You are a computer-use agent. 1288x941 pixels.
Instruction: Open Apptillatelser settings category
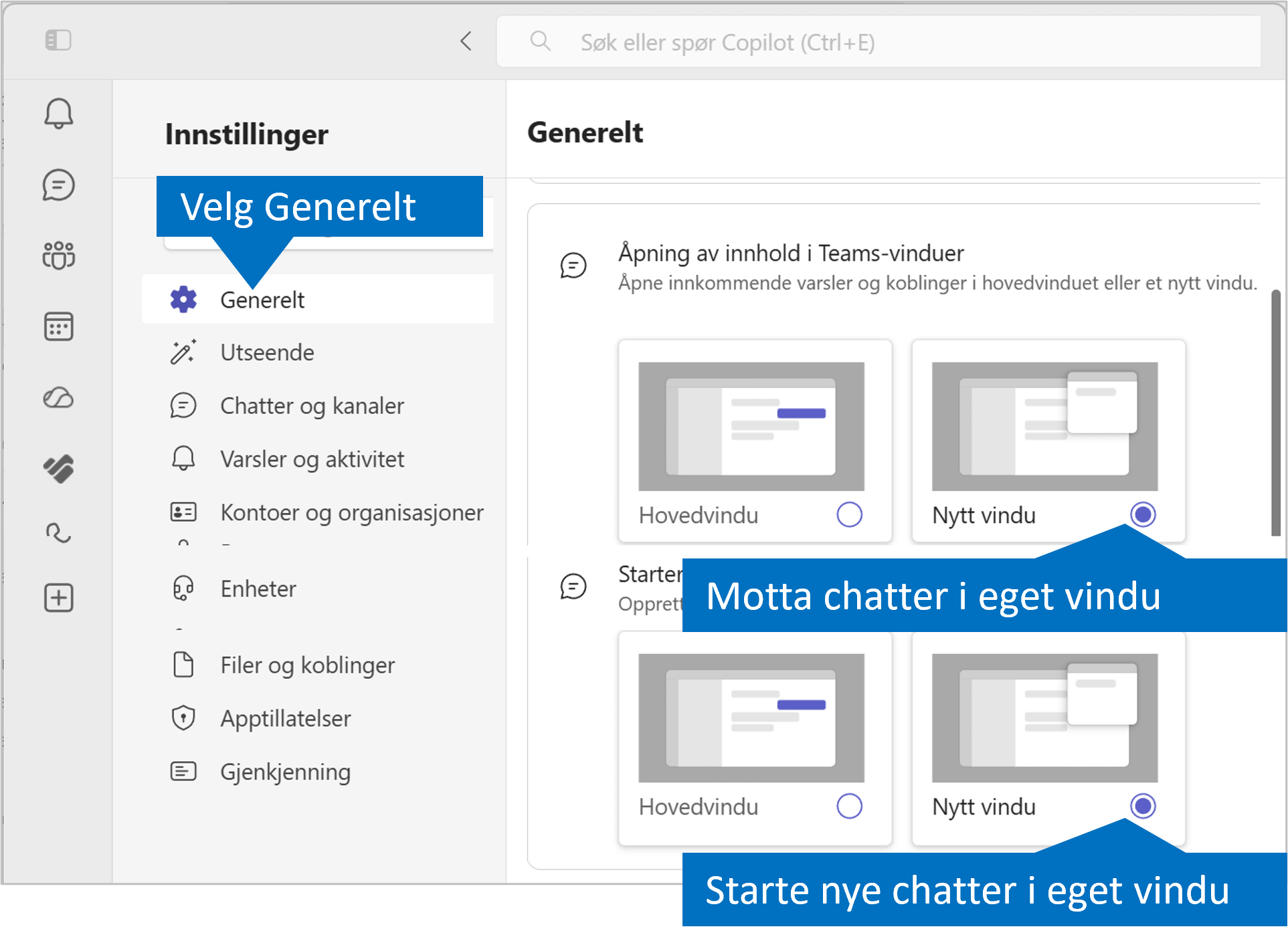(318, 719)
